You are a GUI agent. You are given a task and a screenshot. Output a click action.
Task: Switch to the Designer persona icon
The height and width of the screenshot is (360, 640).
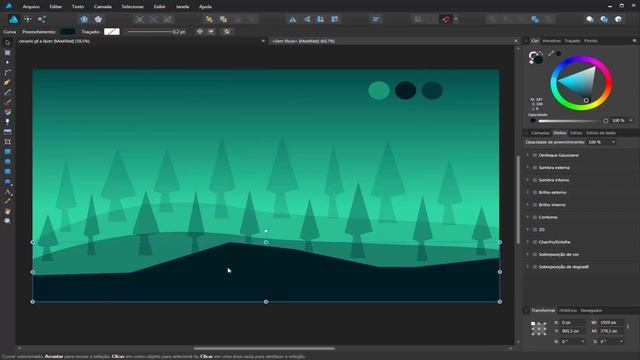point(13,19)
